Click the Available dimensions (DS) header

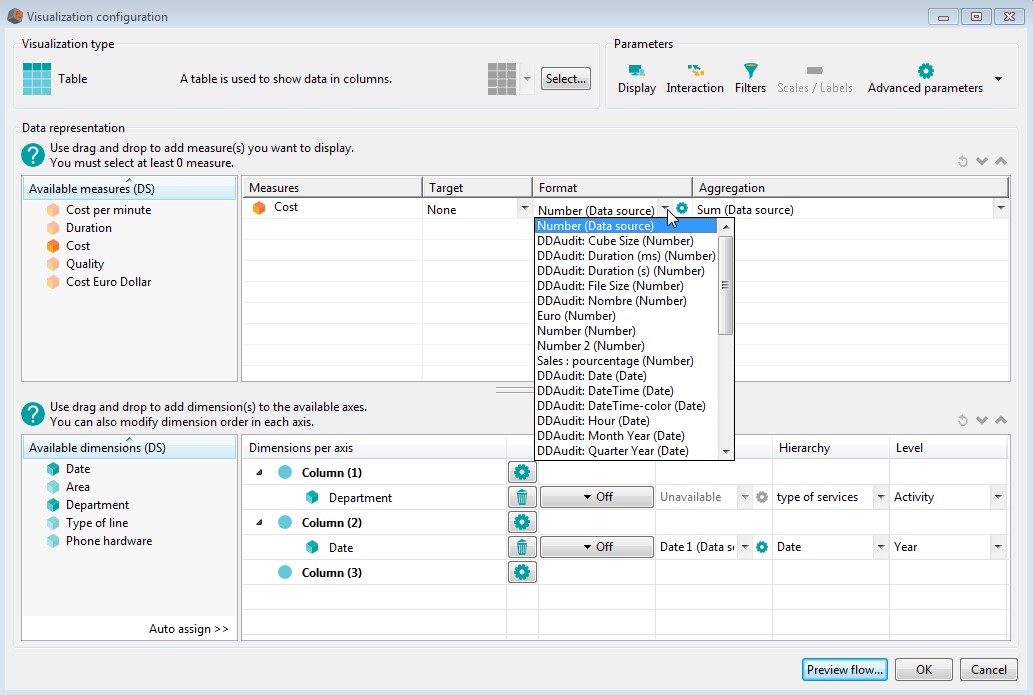[x=129, y=447]
